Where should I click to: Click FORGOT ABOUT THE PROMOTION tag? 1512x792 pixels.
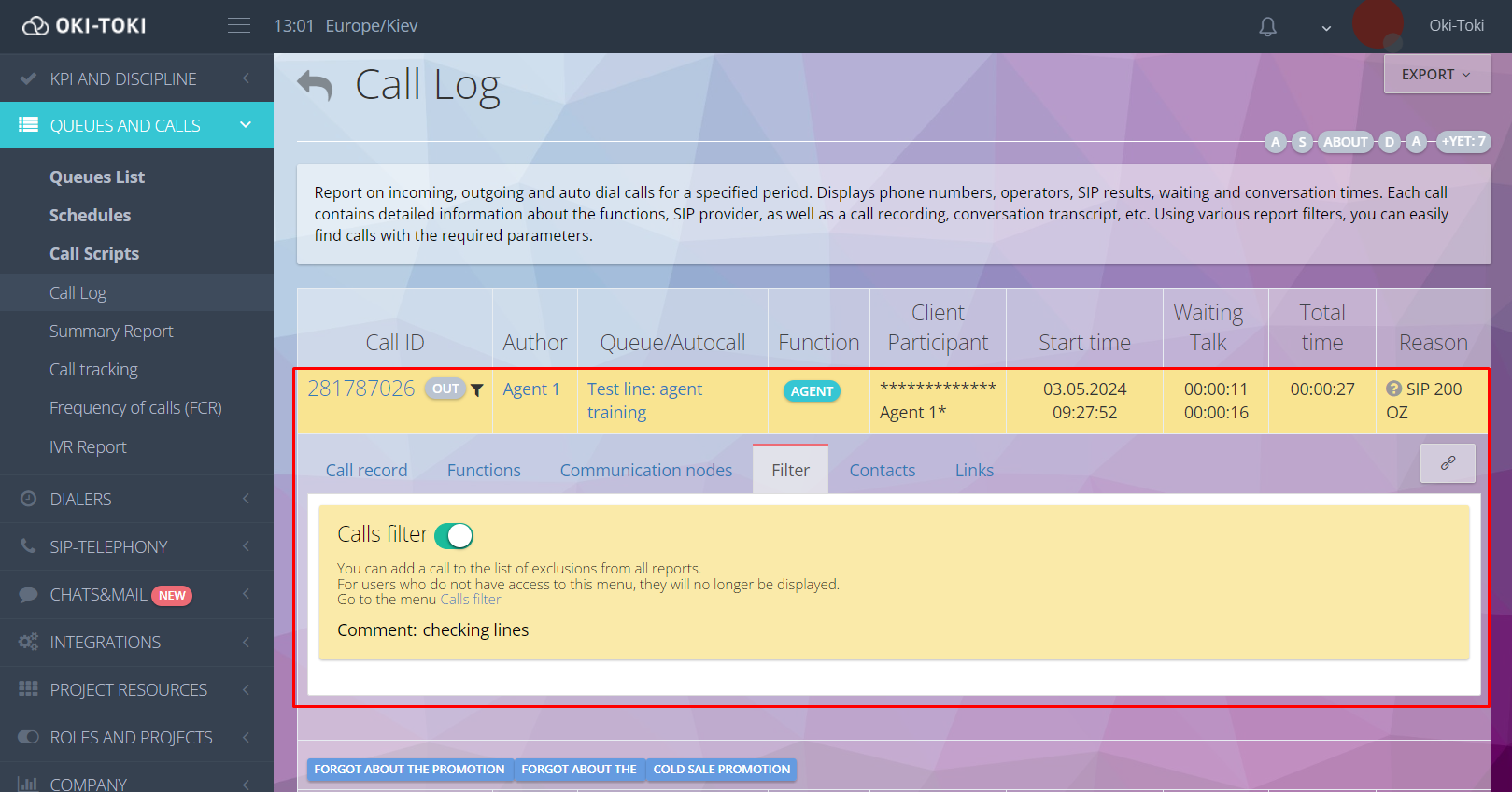pyautogui.click(x=409, y=770)
